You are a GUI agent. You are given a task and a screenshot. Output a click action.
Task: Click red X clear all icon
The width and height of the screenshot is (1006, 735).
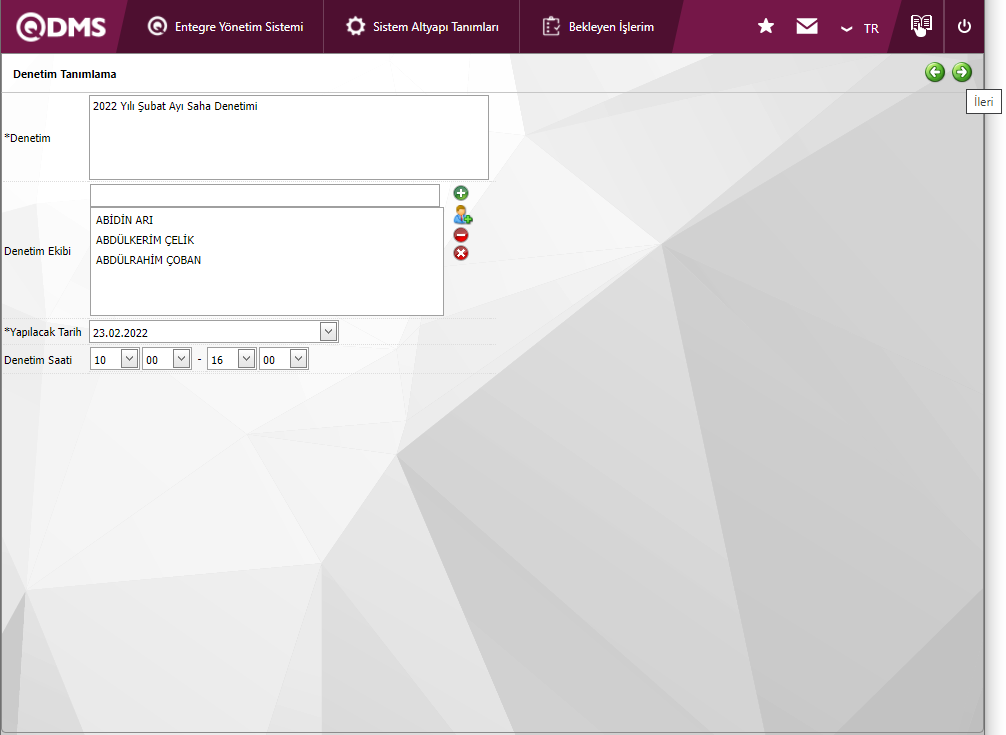click(x=461, y=253)
